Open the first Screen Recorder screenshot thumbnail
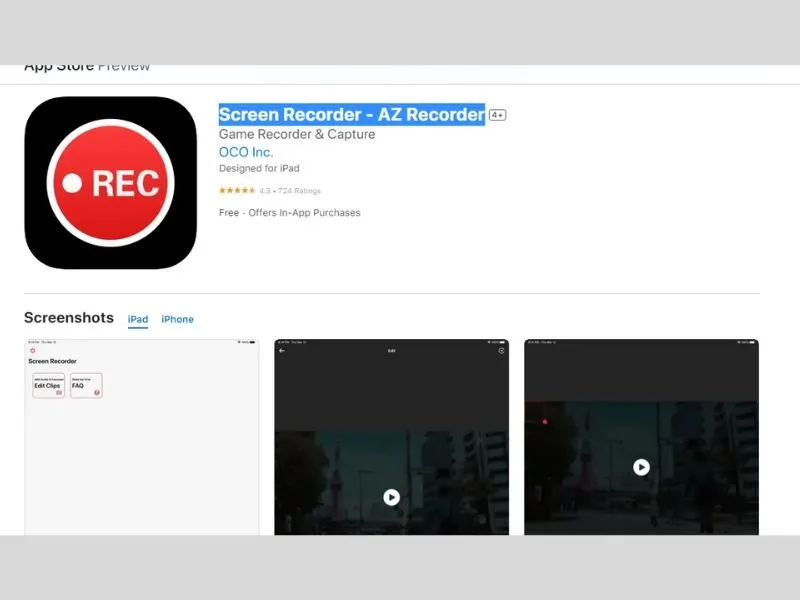The width and height of the screenshot is (800, 600). tap(142, 437)
